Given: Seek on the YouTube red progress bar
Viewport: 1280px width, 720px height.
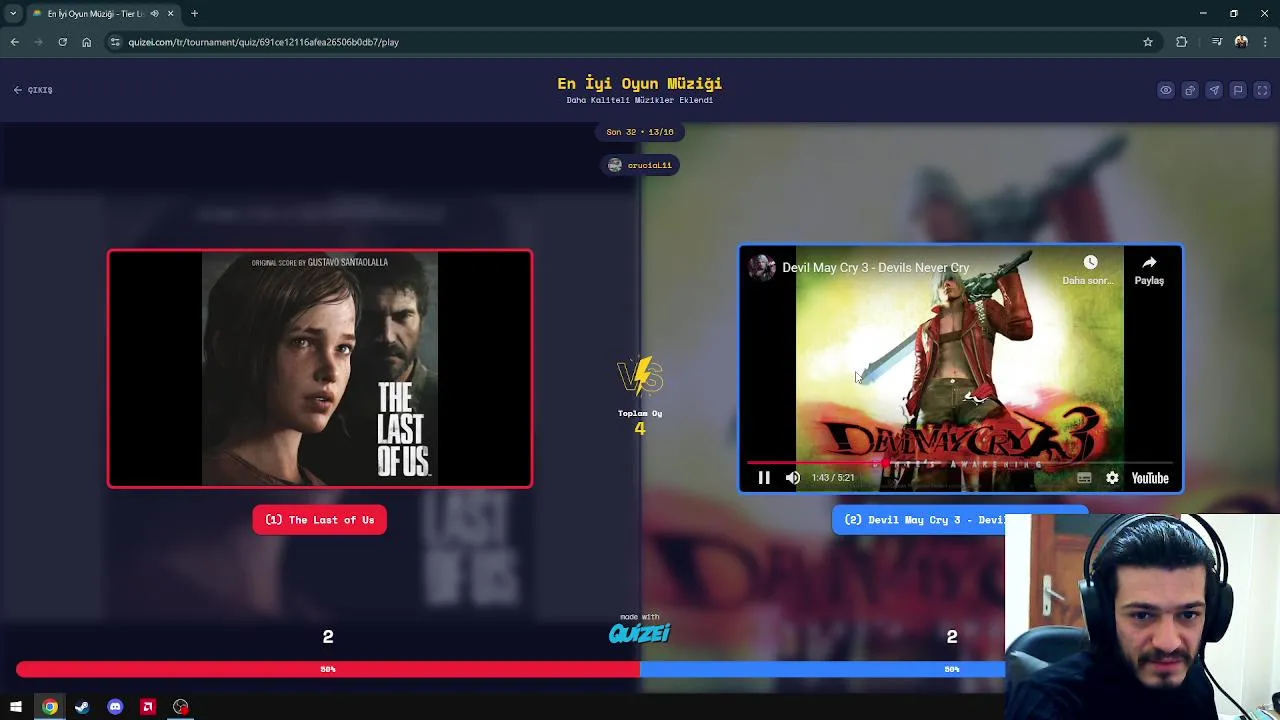Looking at the screenshot, I should (960, 463).
